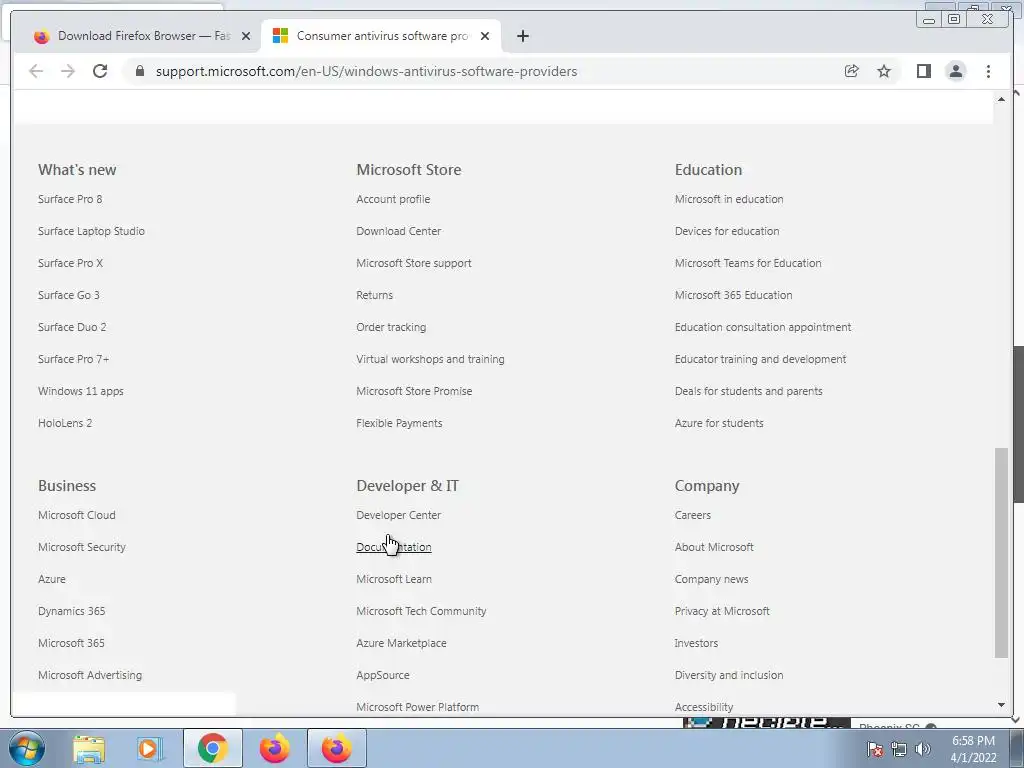Open the Dynamics 365 link
Screen dimensions: 1024x768
coord(71,611)
